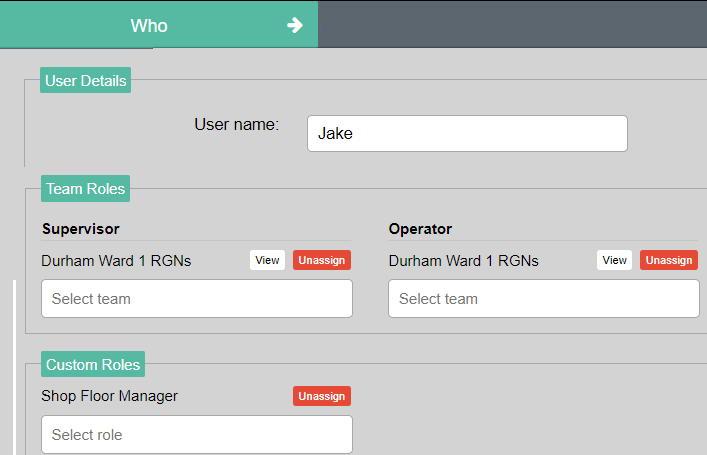The image size is (707, 455).
Task: Select the Operator column heading
Action: click(x=420, y=229)
